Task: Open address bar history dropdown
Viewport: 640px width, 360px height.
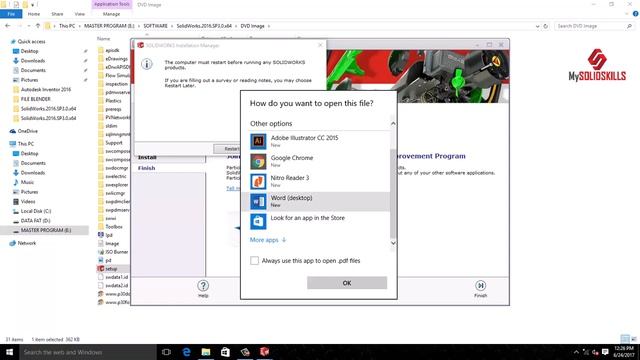Action: click(x=537, y=26)
